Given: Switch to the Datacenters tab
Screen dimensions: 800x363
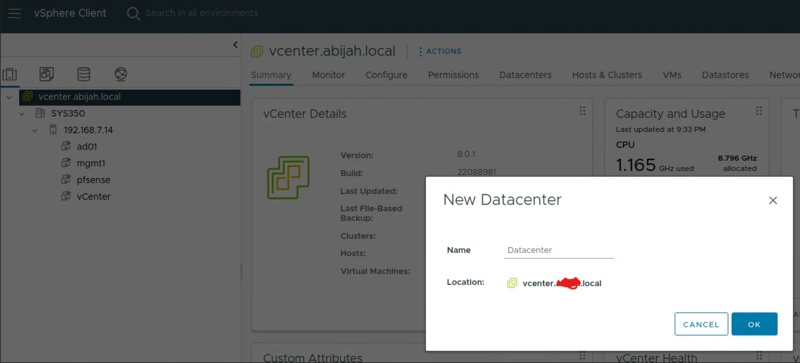Looking at the screenshot, I should pyautogui.click(x=526, y=75).
